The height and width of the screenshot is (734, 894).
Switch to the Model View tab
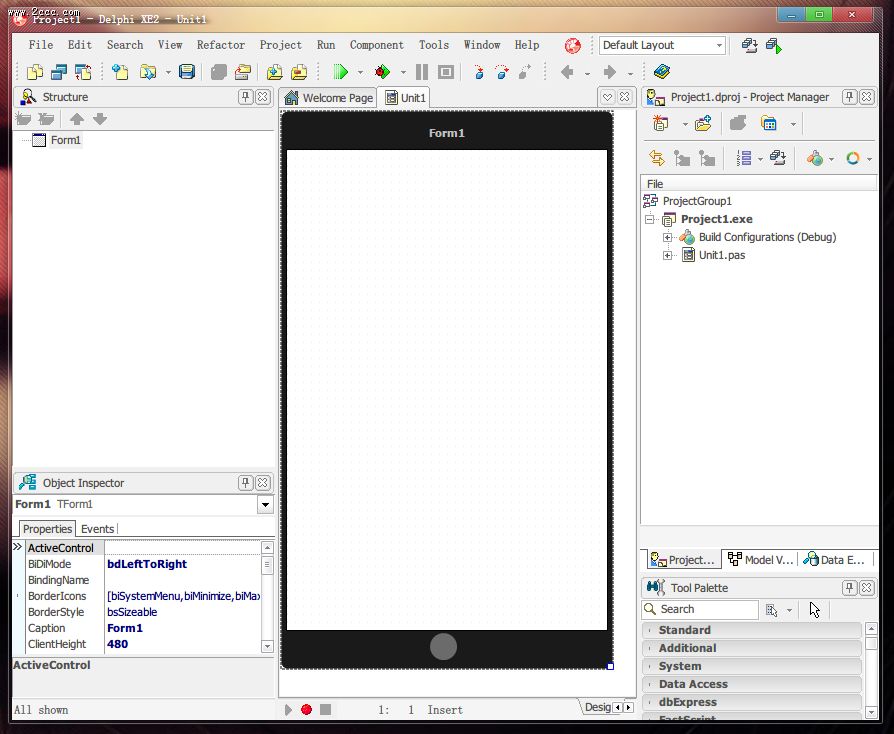click(x=760, y=560)
